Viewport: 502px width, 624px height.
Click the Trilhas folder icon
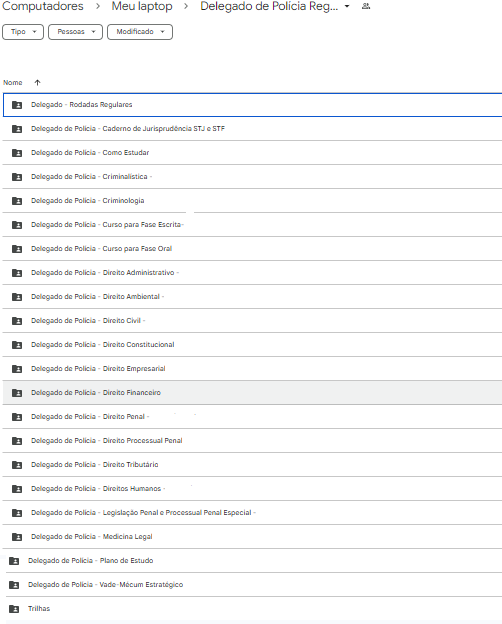point(14,609)
